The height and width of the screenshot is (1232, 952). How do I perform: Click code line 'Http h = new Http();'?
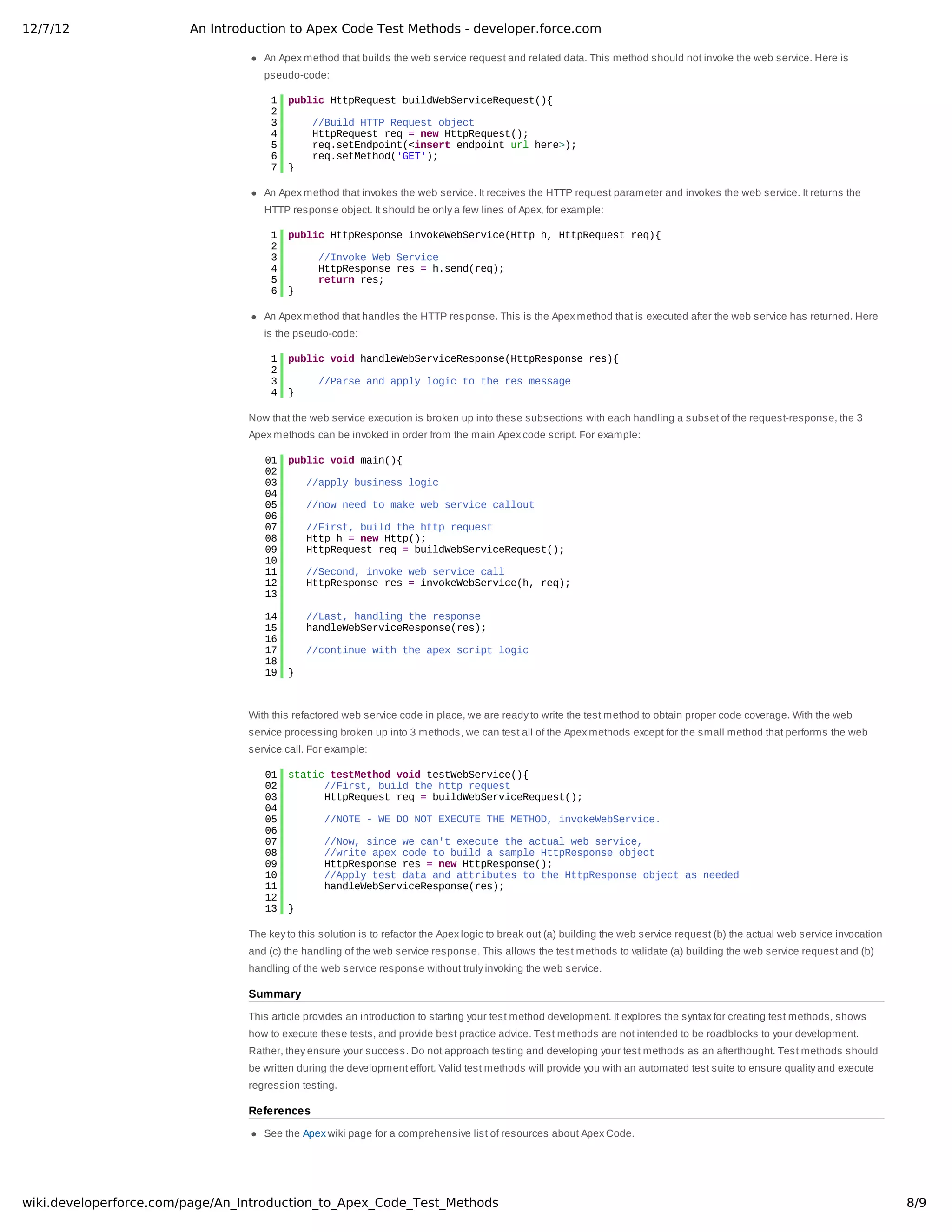(x=366, y=538)
